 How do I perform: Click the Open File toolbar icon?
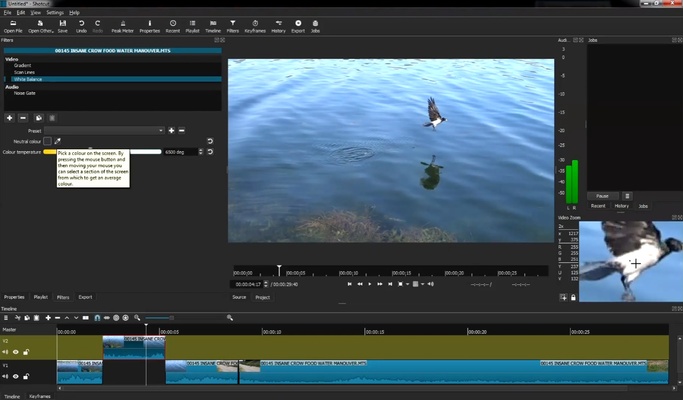point(13,26)
